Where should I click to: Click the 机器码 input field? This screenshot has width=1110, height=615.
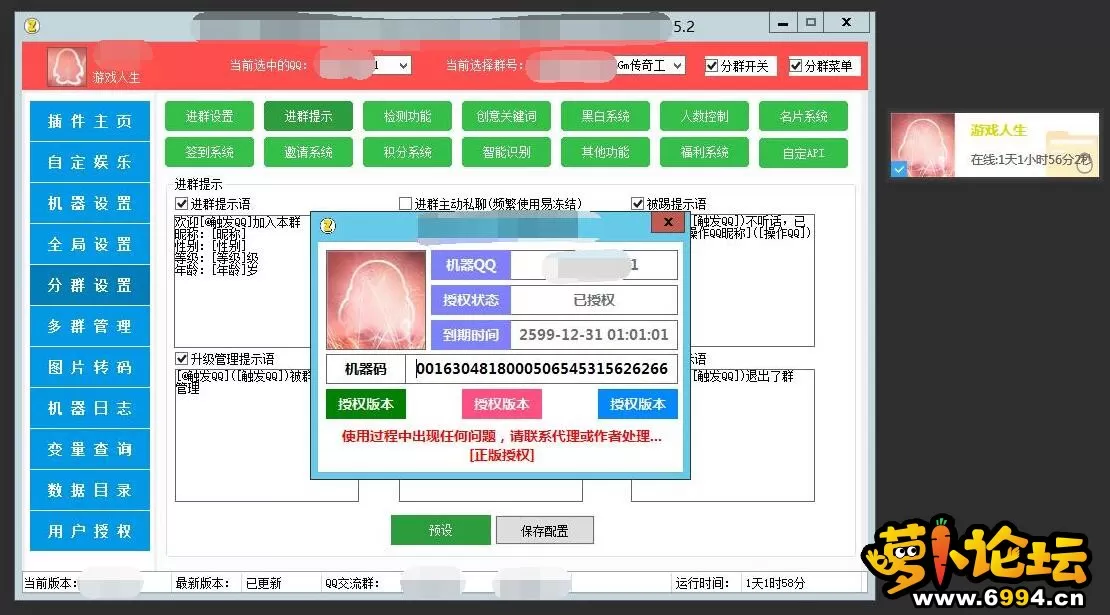(542, 369)
